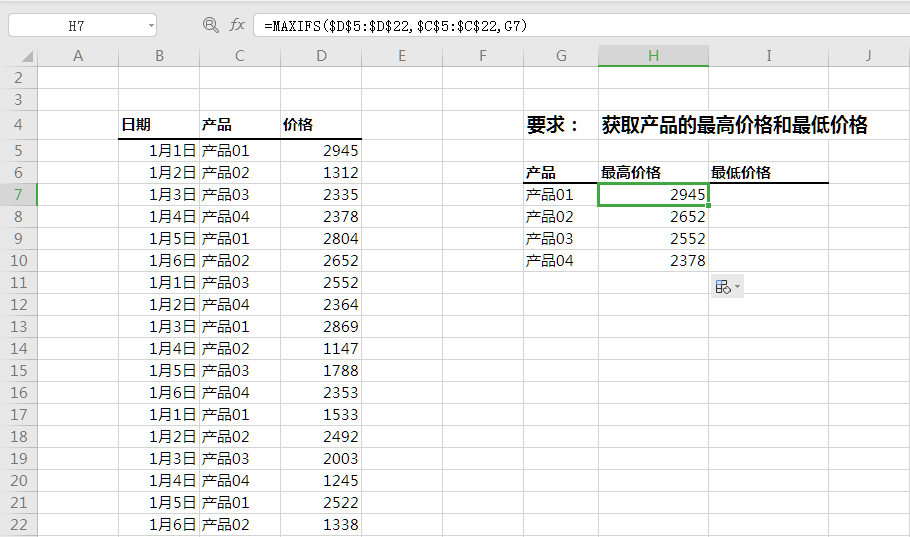910x537 pixels.
Task: Select column H header
Action: click(653, 56)
